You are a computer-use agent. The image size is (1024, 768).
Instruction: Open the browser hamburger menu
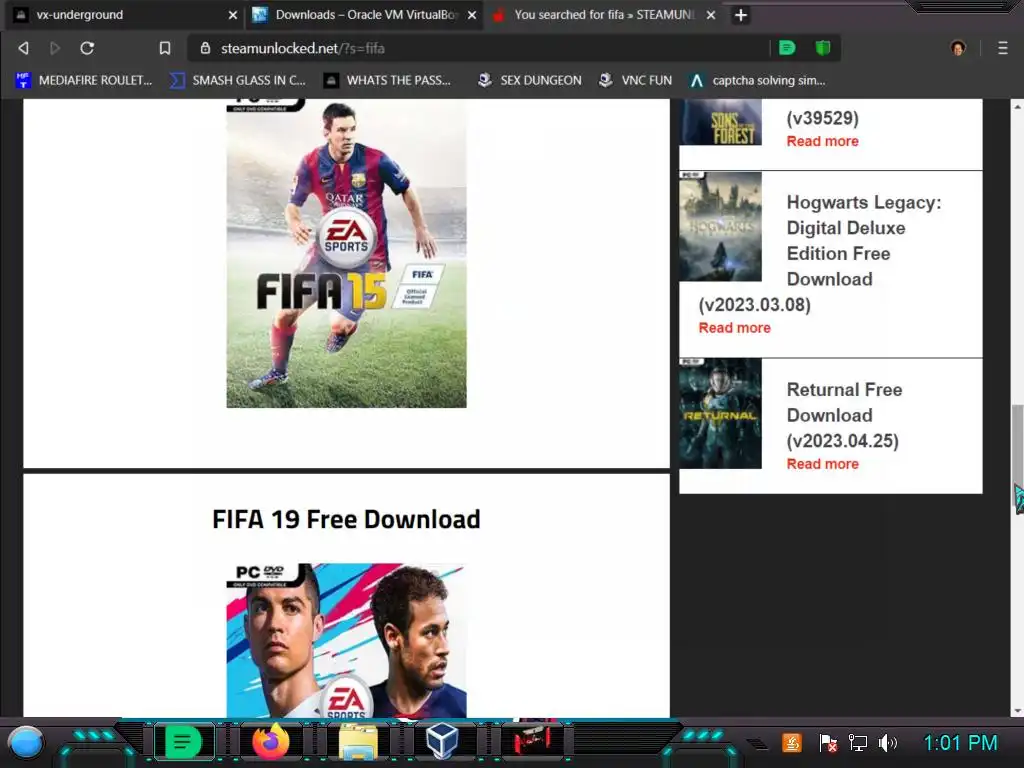[1002, 48]
